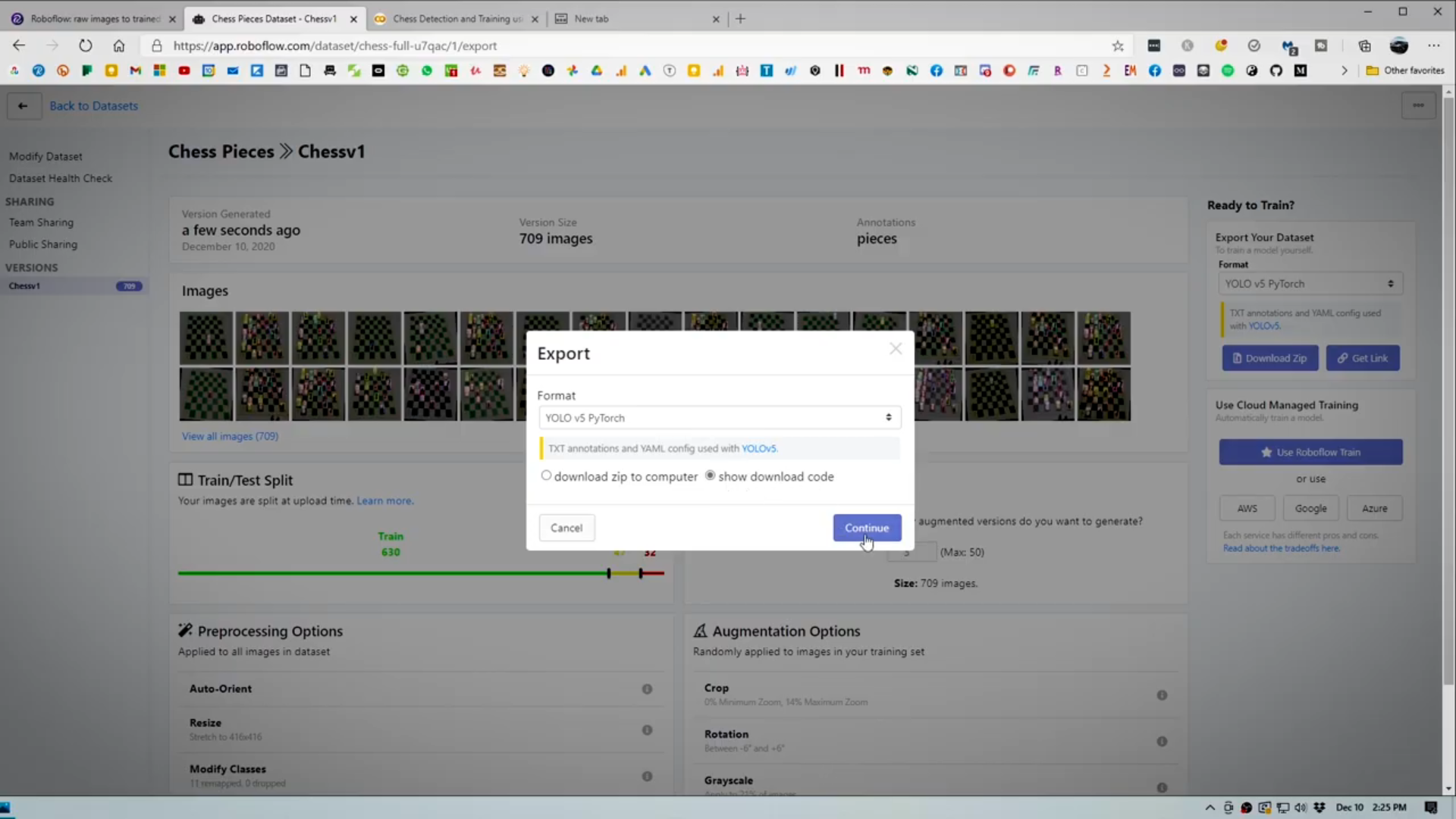Screen dimensions: 1456x819
Task: Click the Rotation augmentation info icon
Action: coord(1162,742)
